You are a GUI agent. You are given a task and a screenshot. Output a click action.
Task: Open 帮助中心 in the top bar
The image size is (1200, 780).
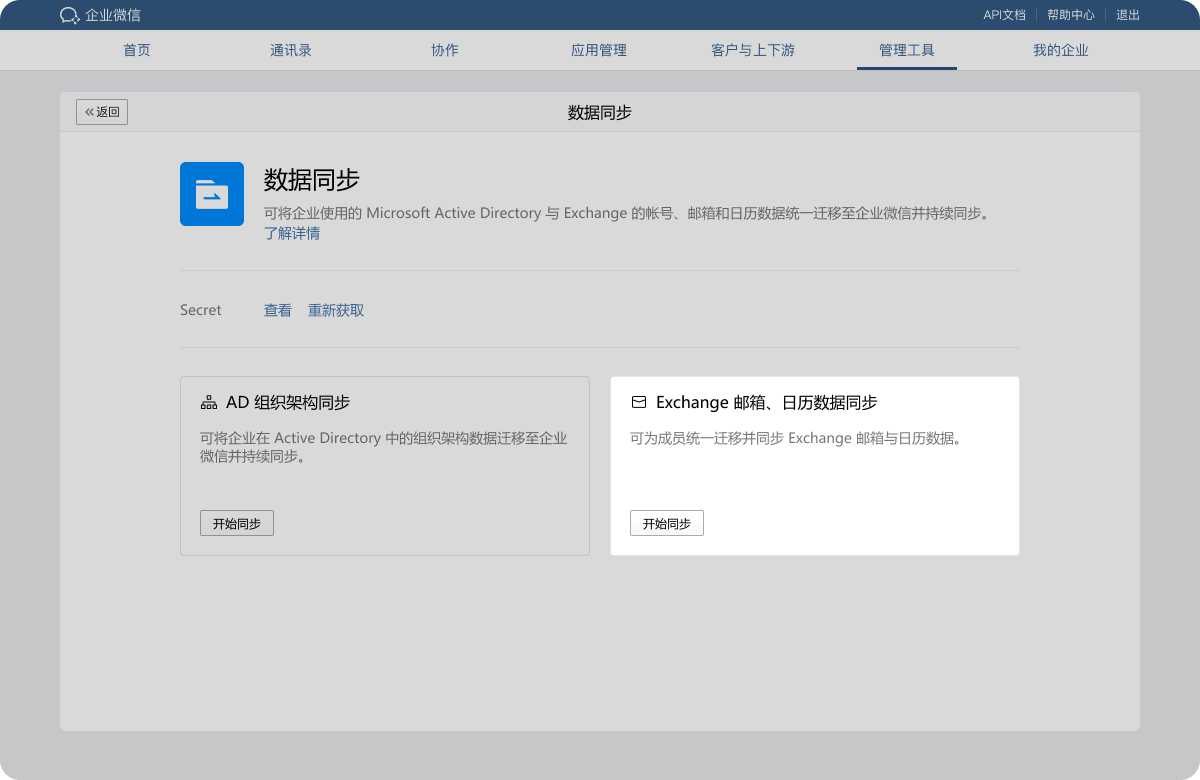tap(1070, 15)
